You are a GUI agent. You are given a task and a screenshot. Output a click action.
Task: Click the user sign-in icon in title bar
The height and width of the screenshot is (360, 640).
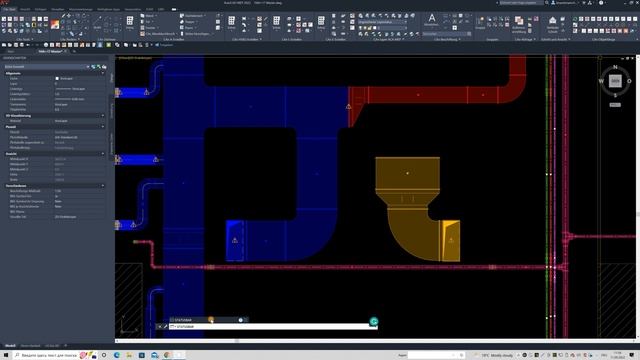click(553, 2)
